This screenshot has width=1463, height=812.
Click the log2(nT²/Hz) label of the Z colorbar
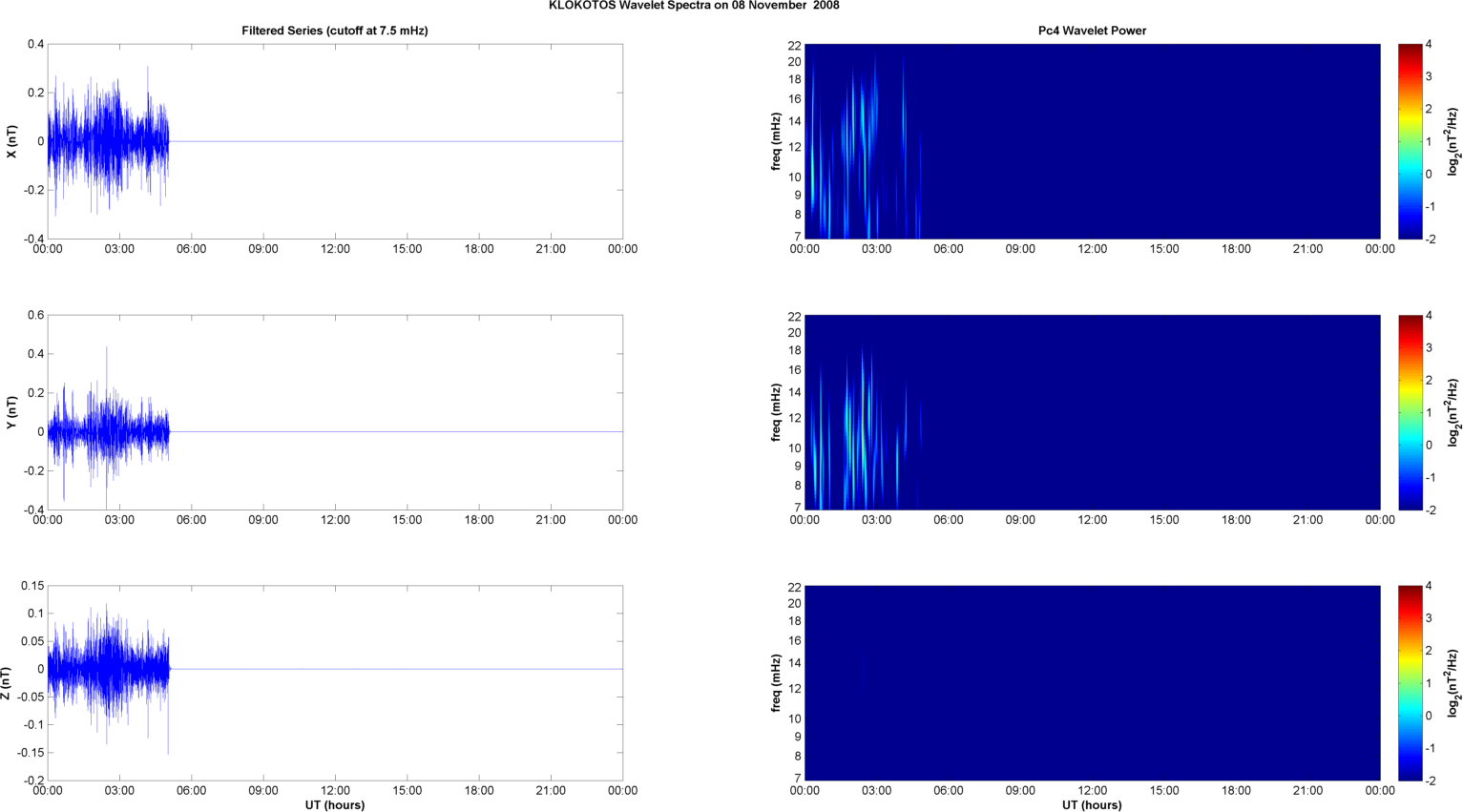point(1453,683)
